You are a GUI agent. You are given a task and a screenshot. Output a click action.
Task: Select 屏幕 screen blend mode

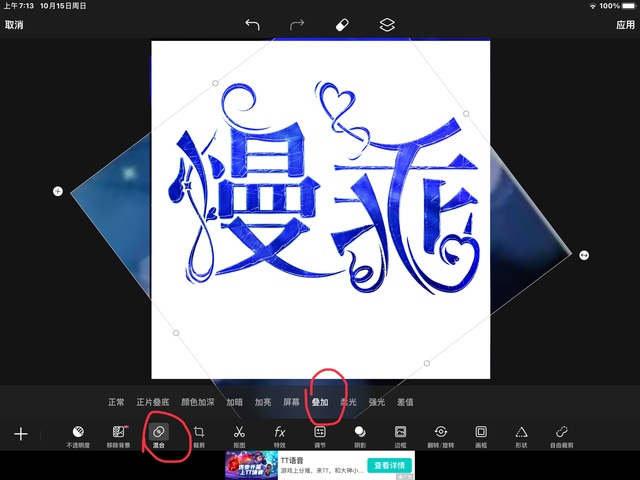tap(291, 402)
